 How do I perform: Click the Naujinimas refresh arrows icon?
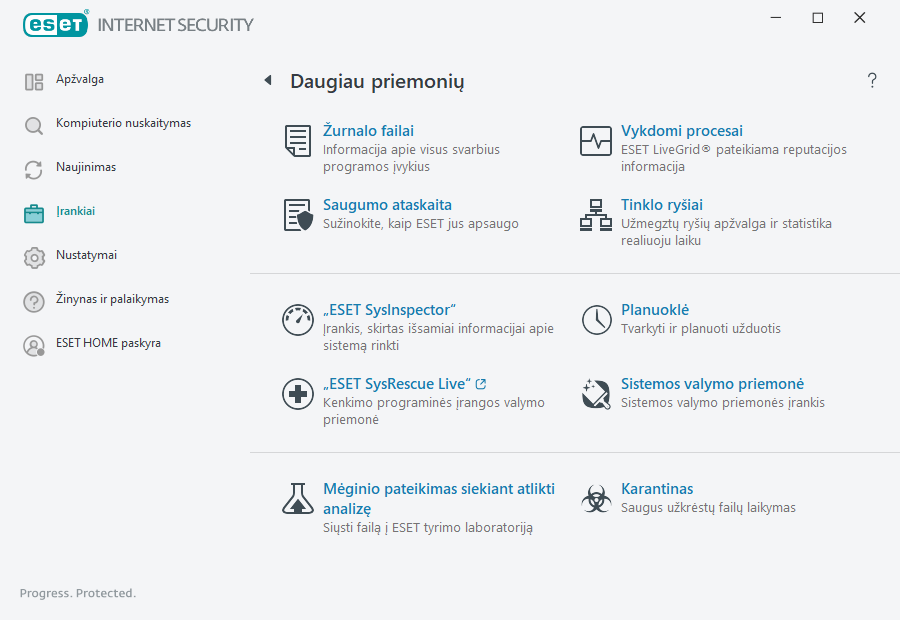point(33,167)
